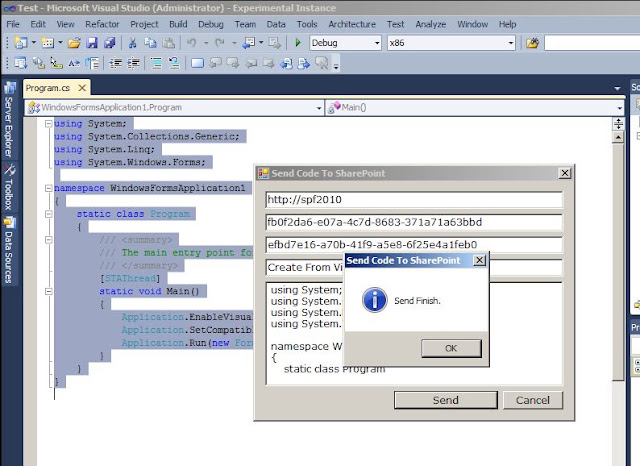Open the Architecture menu
Viewport: 640px width, 466px height.
(352, 24)
